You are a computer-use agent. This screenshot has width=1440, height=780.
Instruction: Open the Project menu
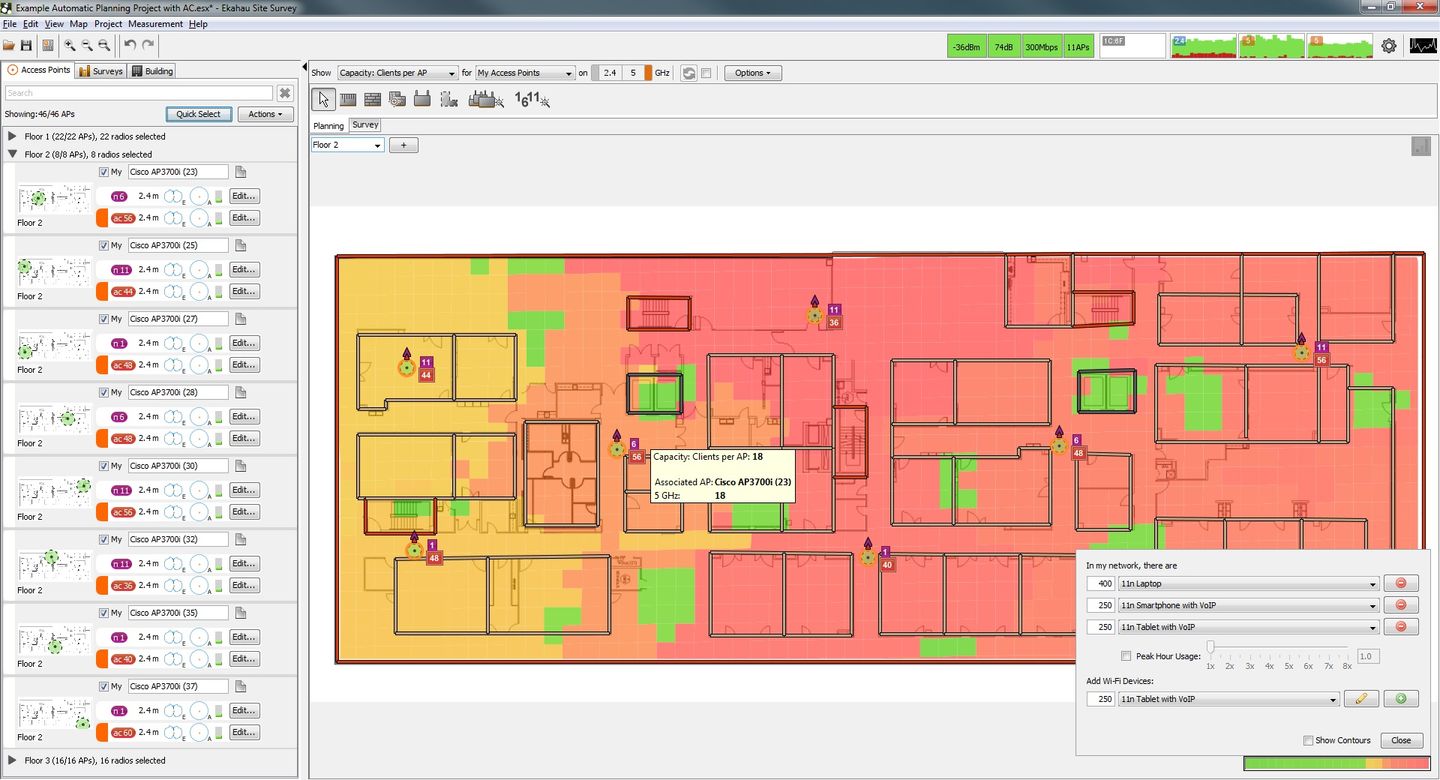(x=108, y=24)
